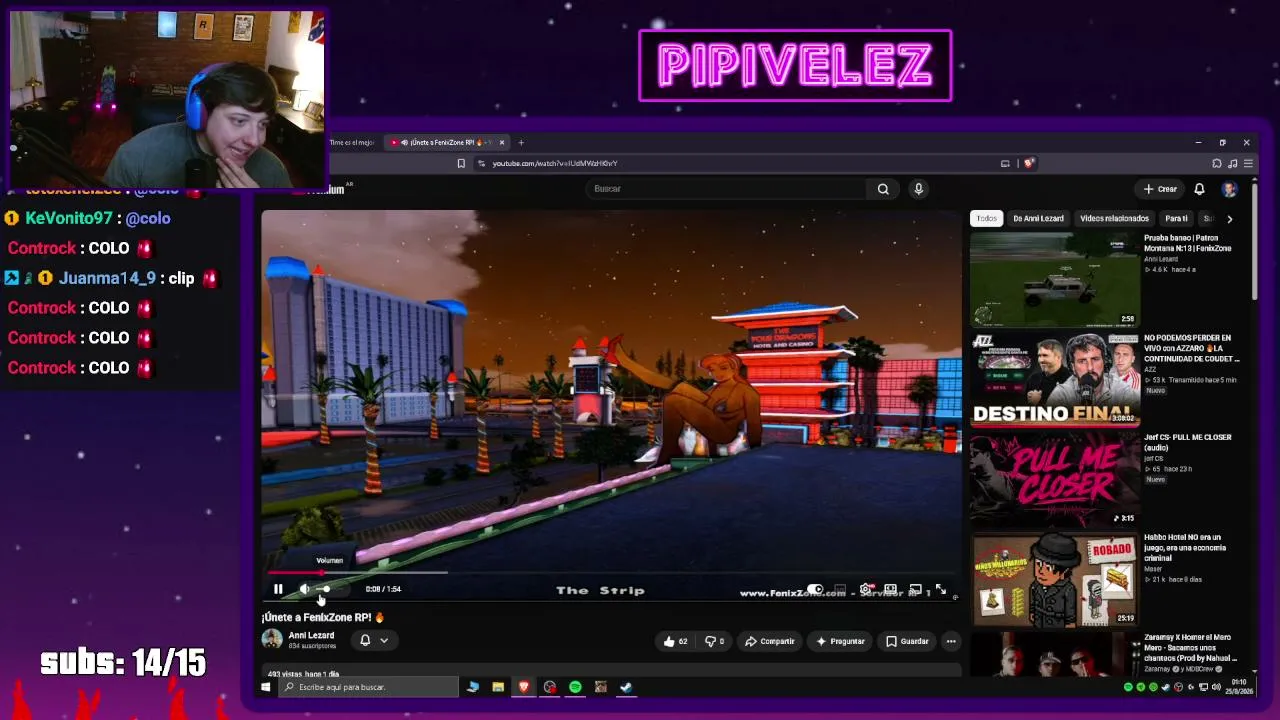Click the browser address bar URL
Viewport: 1280px width, 720px height.
555,163
